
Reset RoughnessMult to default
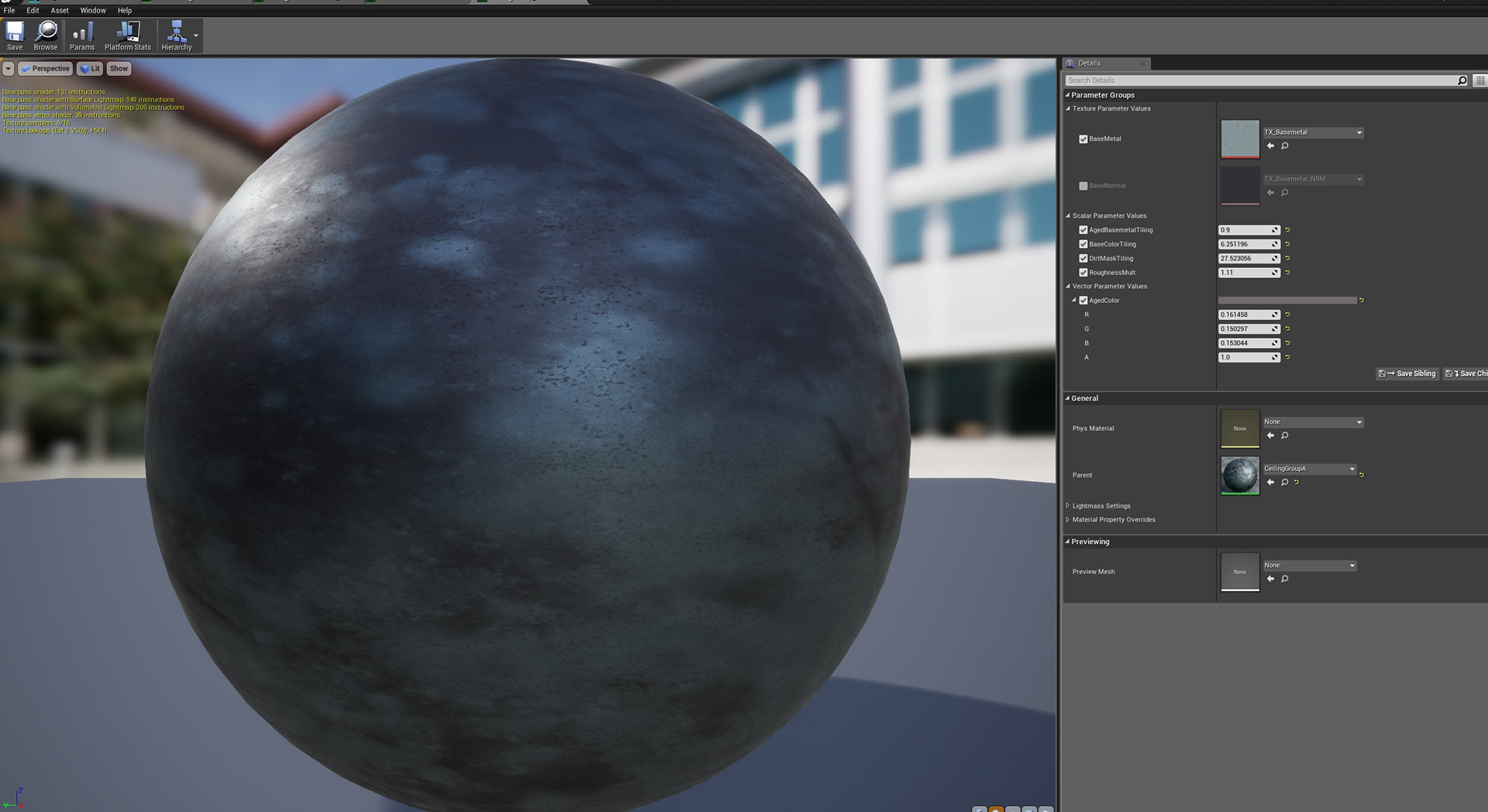(1287, 273)
